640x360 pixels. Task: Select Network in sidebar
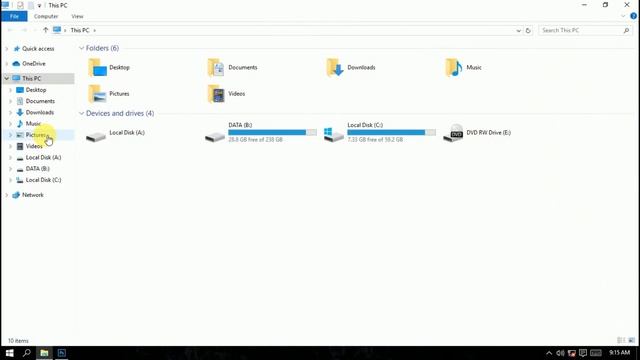33,195
